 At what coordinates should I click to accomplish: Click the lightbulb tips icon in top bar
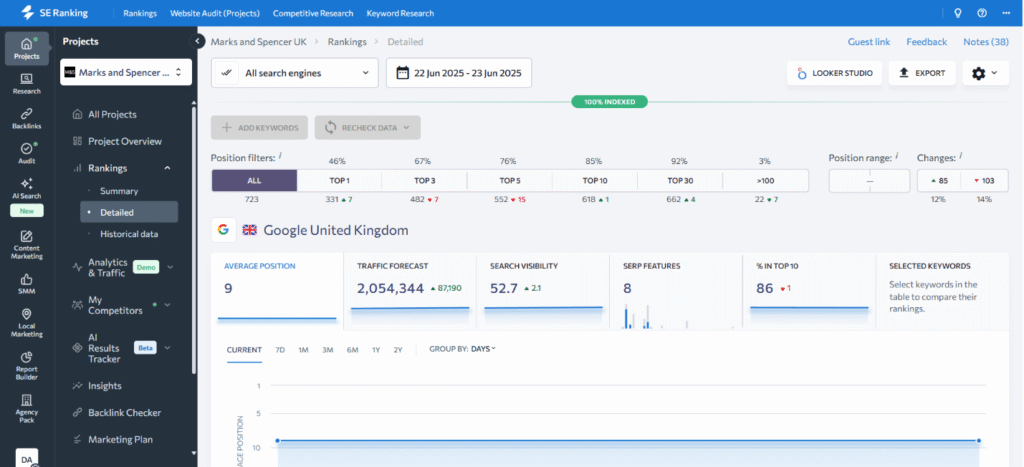tap(958, 13)
